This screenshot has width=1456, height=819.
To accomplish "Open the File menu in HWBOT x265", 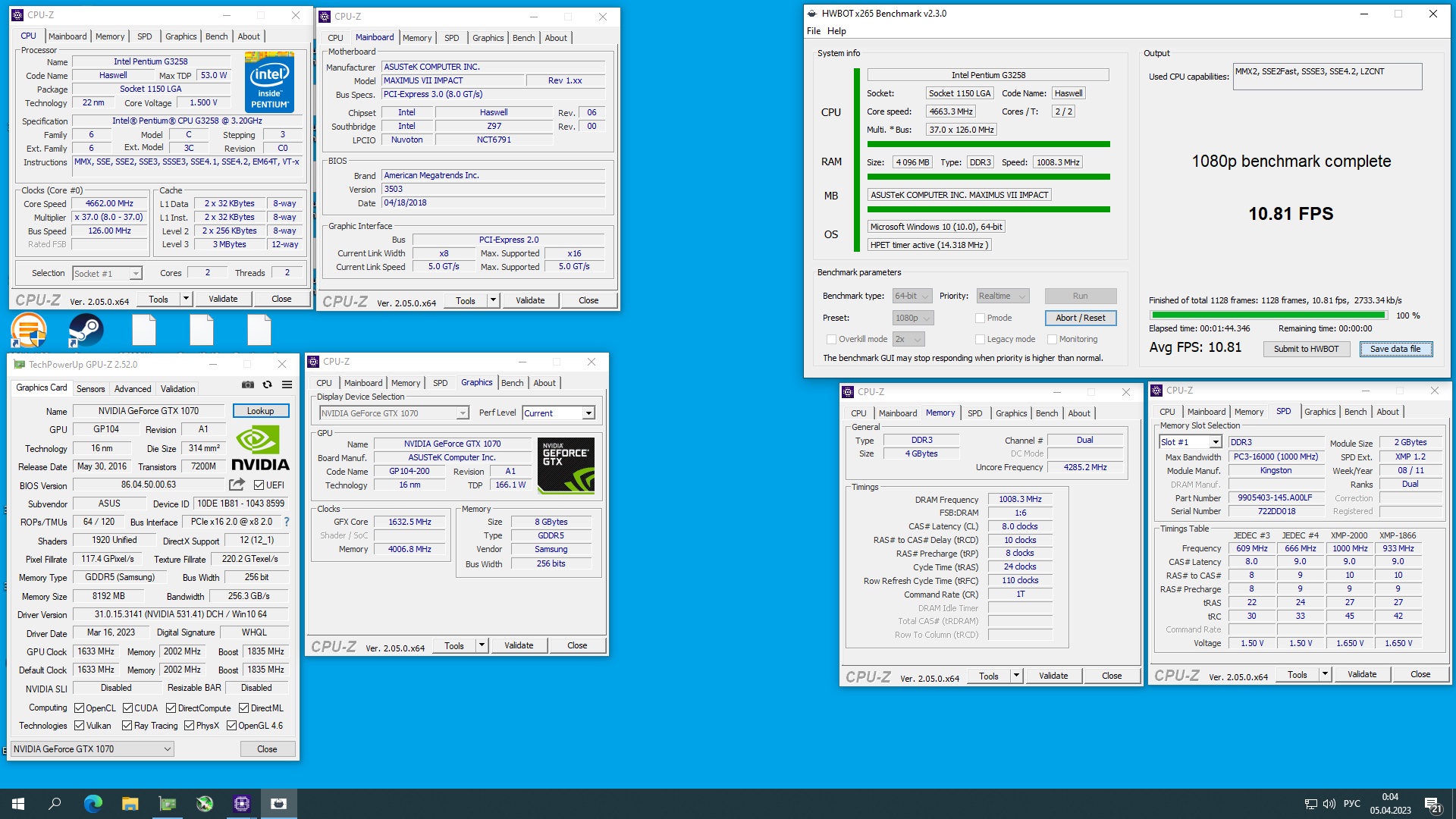I will pyautogui.click(x=814, y=31).
